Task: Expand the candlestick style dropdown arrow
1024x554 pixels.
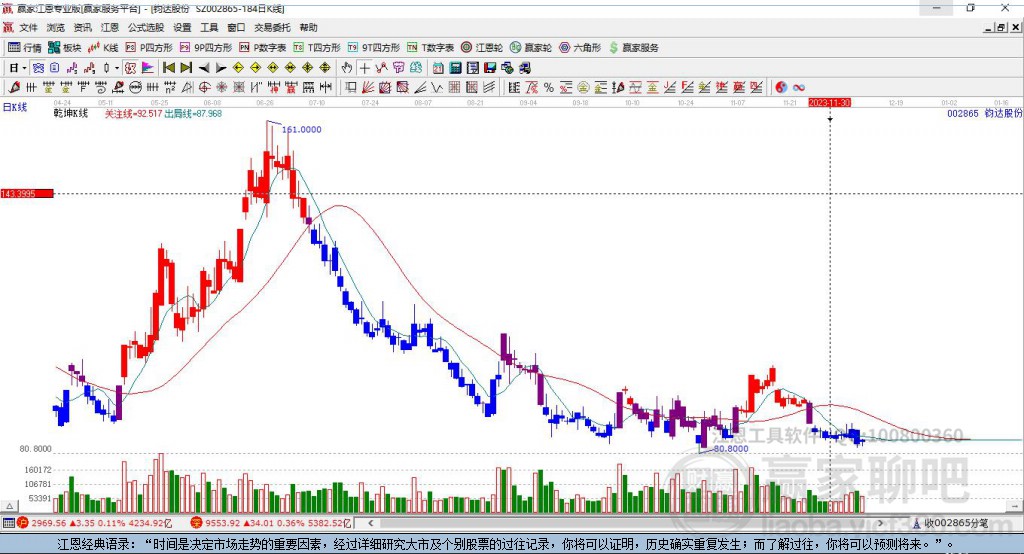Action: click(117, 68)
